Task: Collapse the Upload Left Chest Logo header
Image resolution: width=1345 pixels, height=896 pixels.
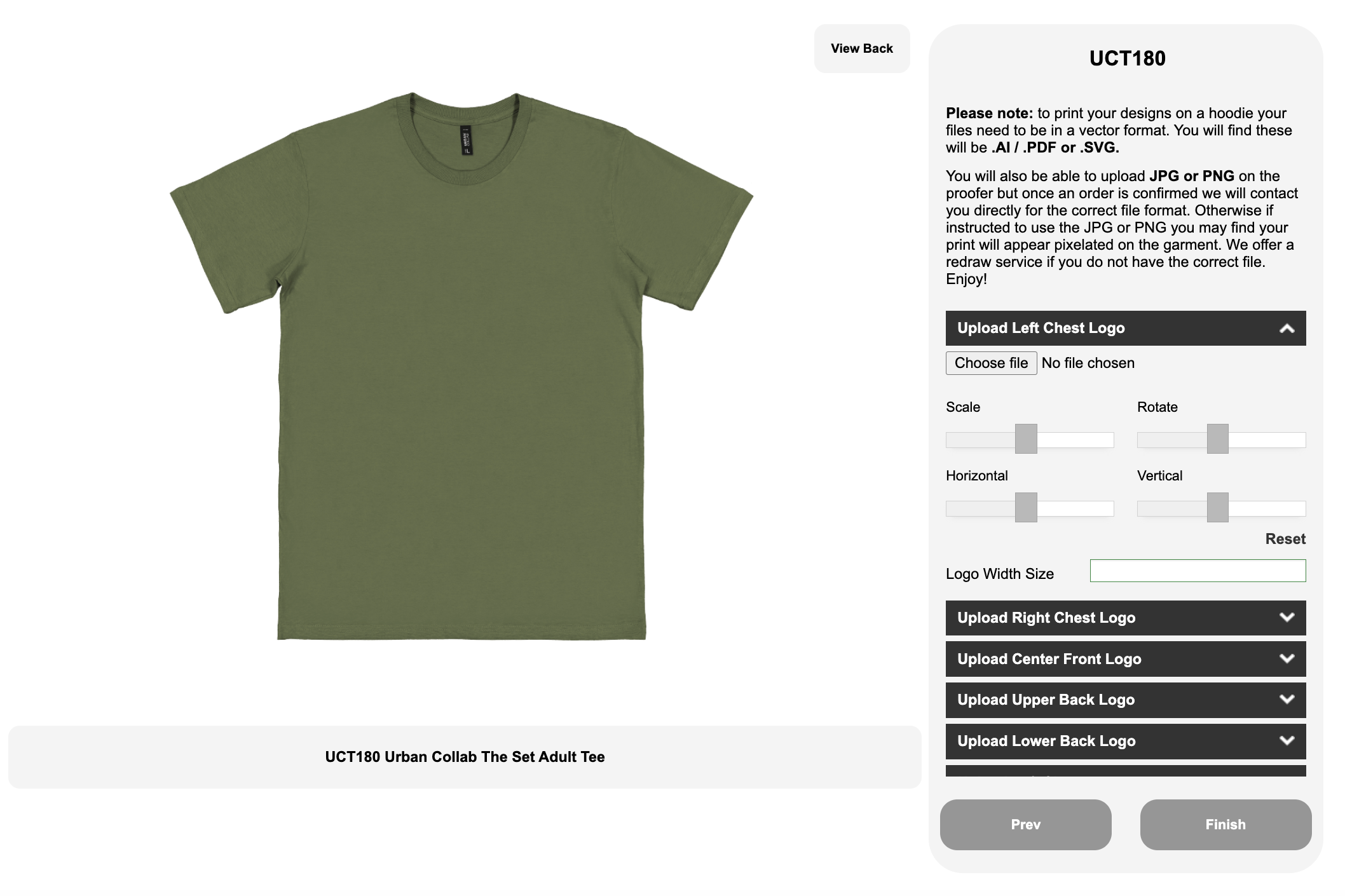Action: click(x=1125, y=328)
